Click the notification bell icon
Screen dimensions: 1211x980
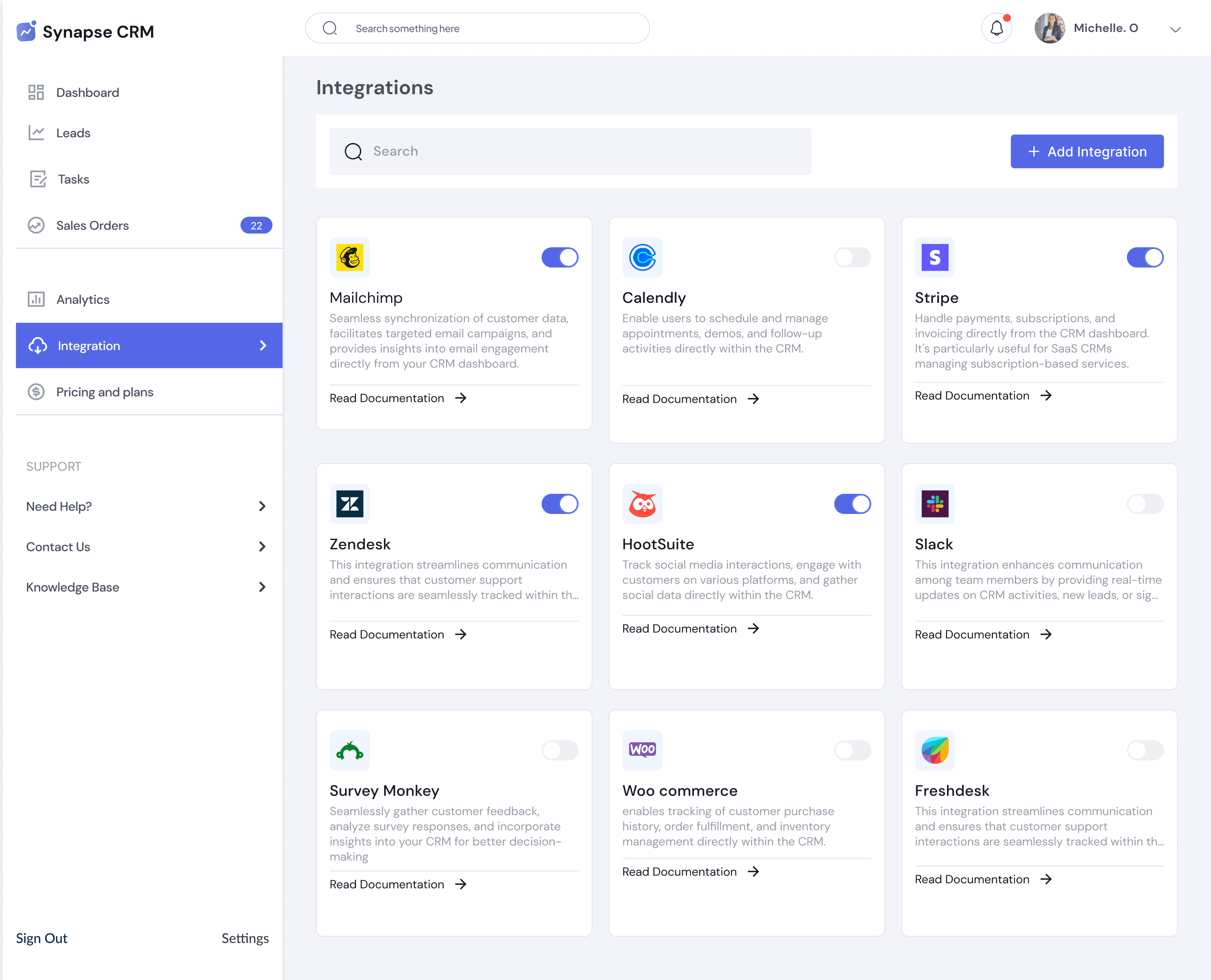(x=997, y=28)
